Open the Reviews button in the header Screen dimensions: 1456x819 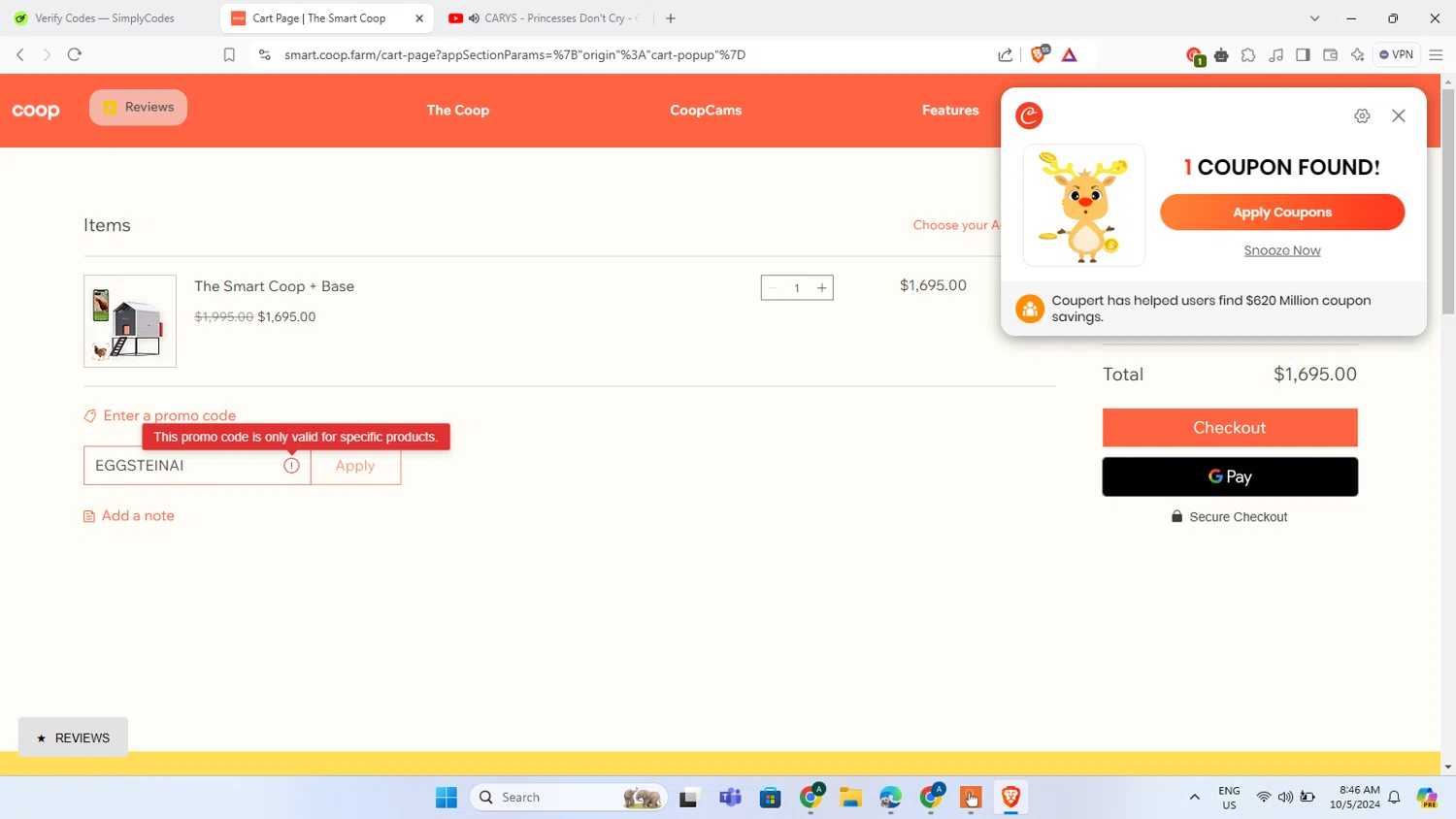coord(138,108)
